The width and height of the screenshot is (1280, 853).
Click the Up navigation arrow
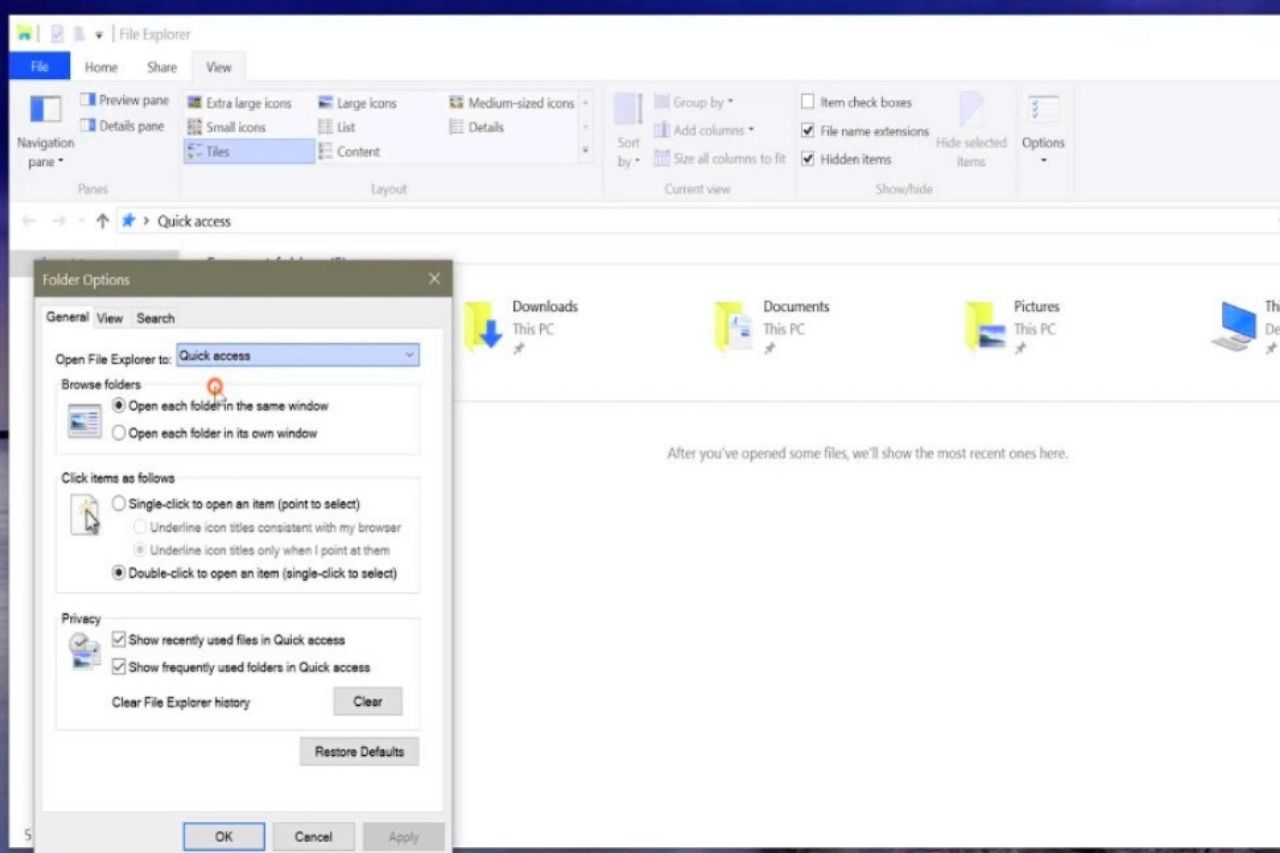pyautogui.click(x=102, y=221)
